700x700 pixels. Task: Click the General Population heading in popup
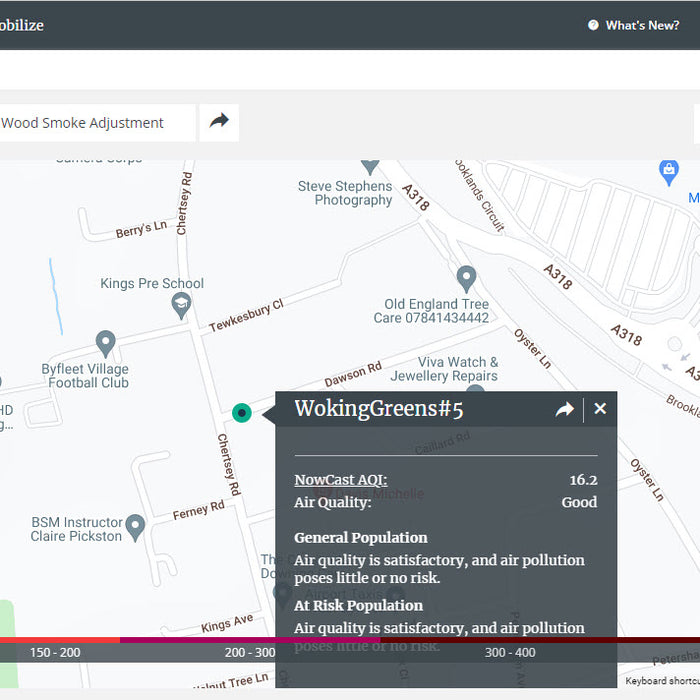coord(360,537)
